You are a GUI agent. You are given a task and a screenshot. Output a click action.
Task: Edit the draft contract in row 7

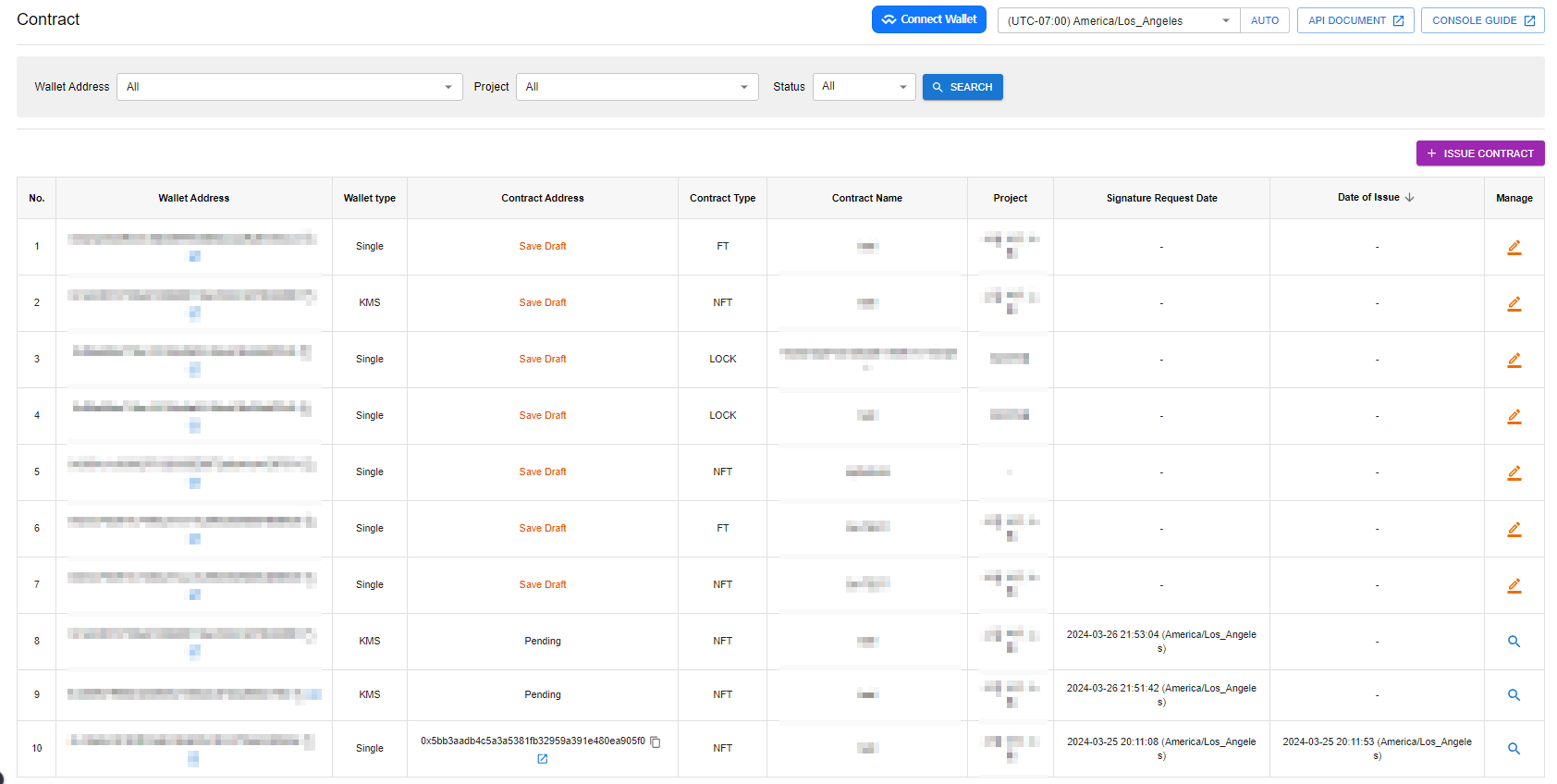(x=1514, y=585)
